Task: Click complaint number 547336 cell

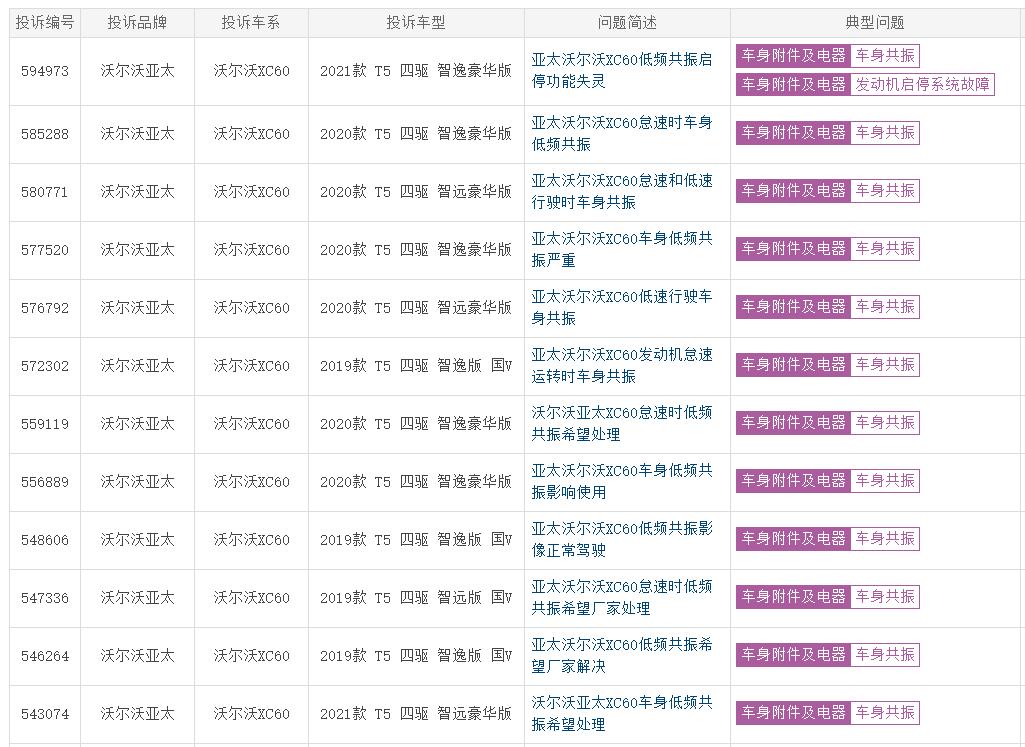Action: (x=45, y=598)
